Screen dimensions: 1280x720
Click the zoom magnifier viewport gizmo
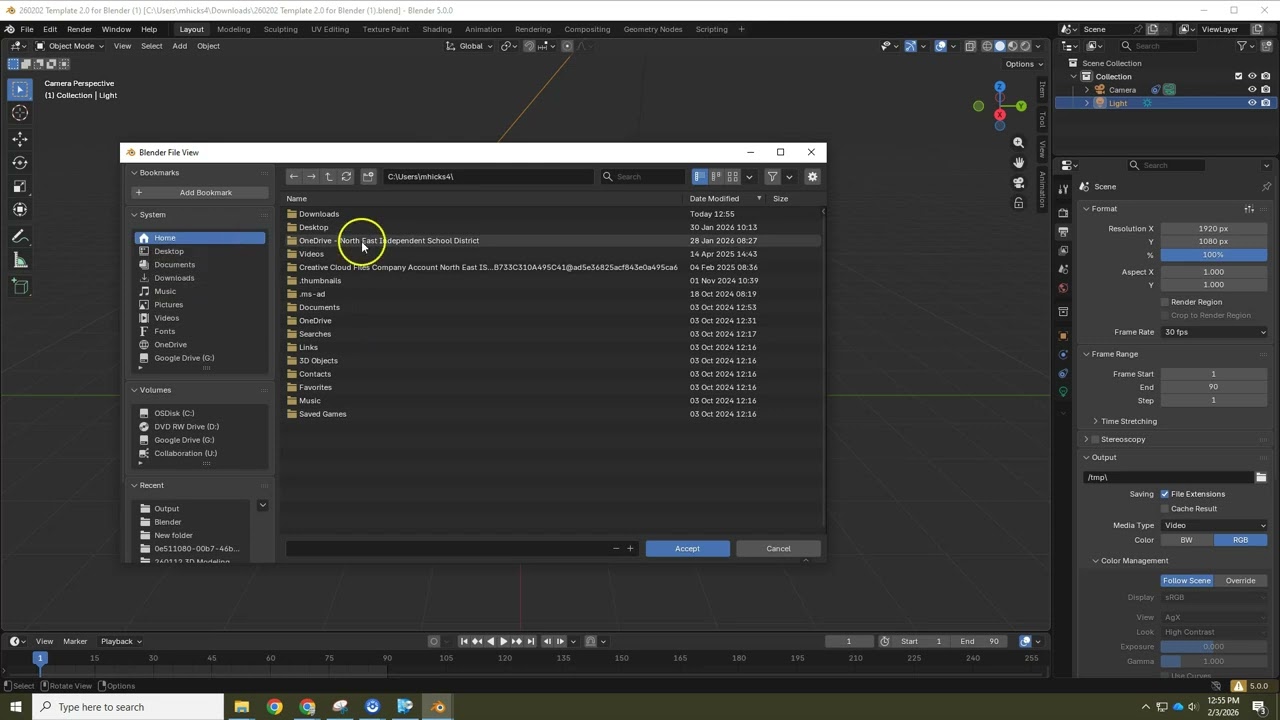click(1018, 143)
